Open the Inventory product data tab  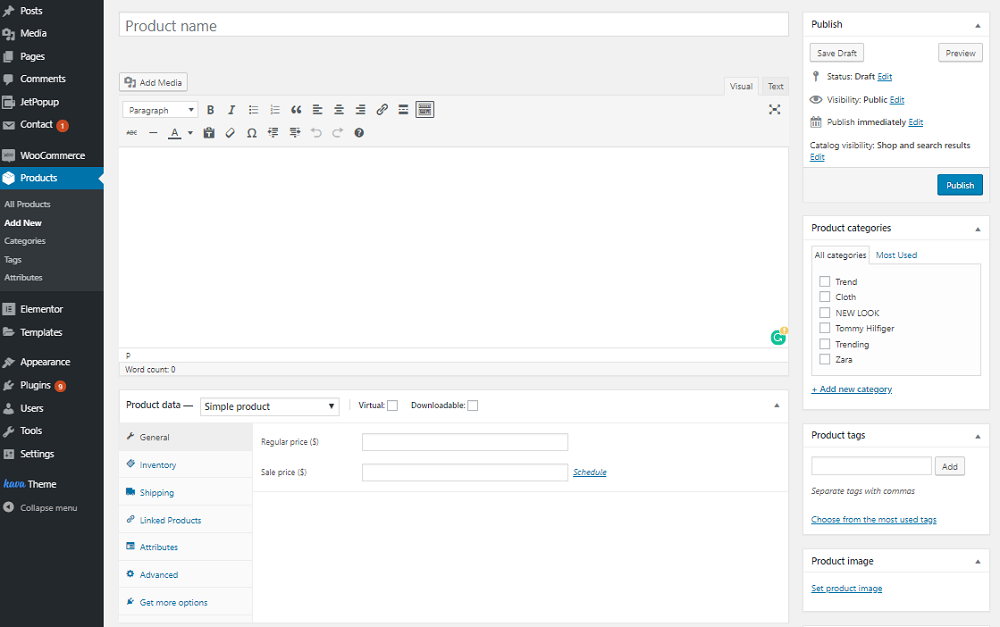point(158,465)
